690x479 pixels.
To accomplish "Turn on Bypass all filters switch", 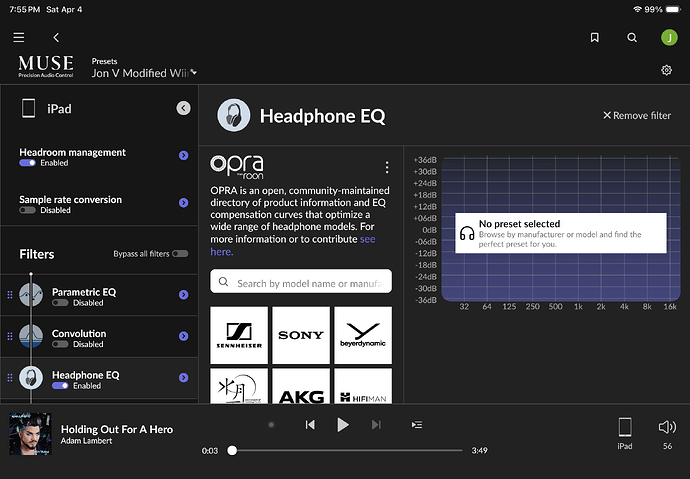I will (x=180, y=253).
